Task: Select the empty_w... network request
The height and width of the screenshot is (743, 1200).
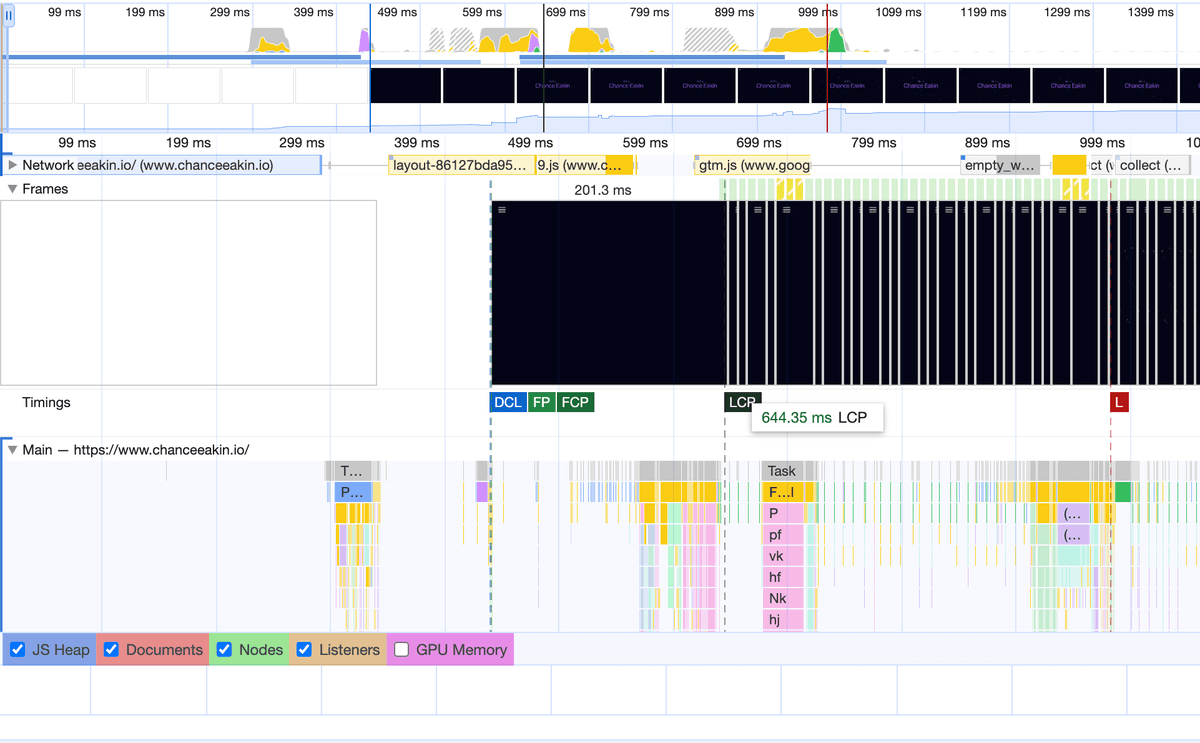Action: (x=1000, y=165)
